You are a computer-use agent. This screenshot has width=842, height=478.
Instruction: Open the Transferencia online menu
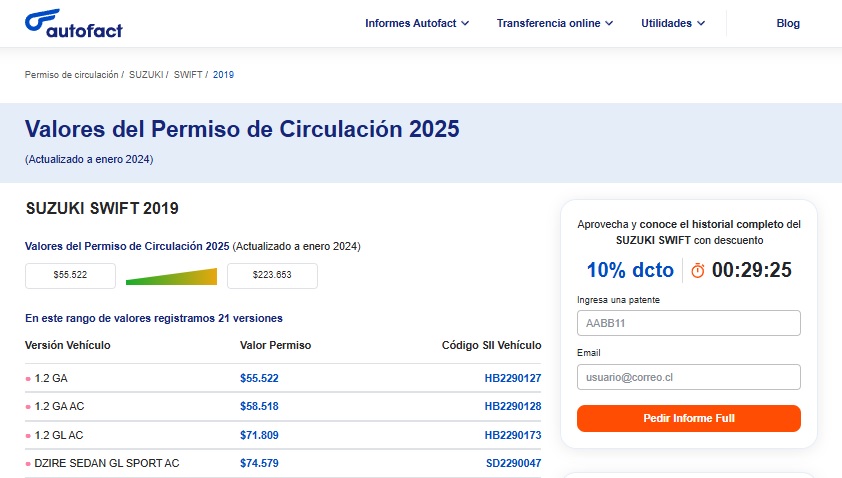(x=555, y=24)
